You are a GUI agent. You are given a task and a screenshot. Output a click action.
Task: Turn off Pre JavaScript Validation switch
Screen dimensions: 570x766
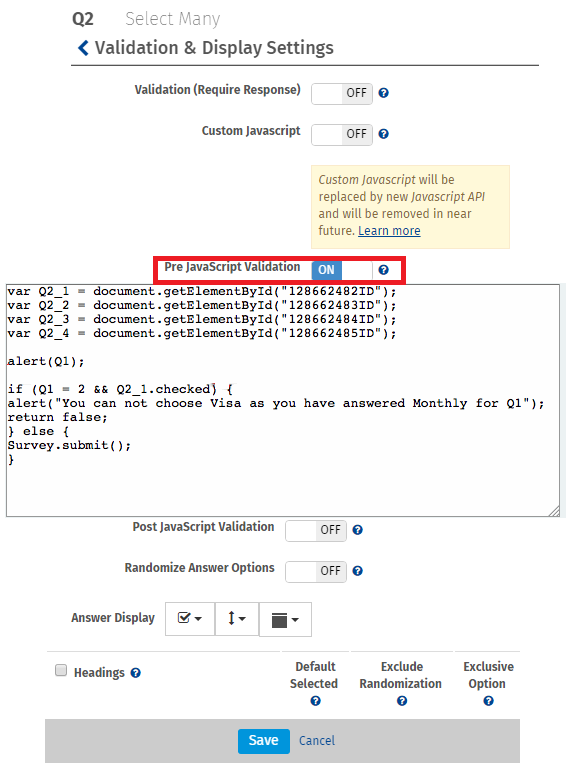click(x=342, y=270)
